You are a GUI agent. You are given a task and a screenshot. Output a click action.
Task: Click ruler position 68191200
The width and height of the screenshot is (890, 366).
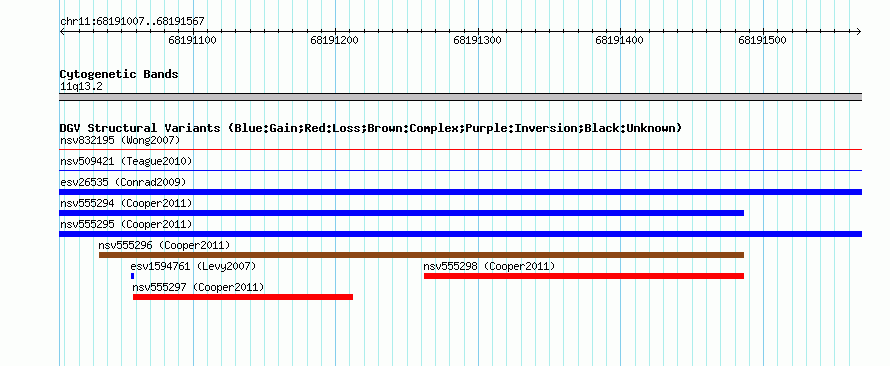click(x=335, y=41)
